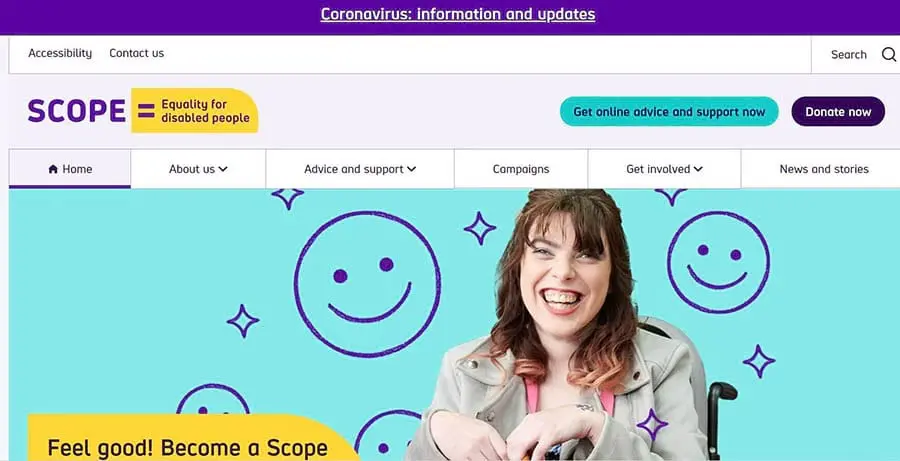The image size is (900, 461).
Task: Open the Campaigns menu item
Action: pyautogui.click(x=521, y=169)
